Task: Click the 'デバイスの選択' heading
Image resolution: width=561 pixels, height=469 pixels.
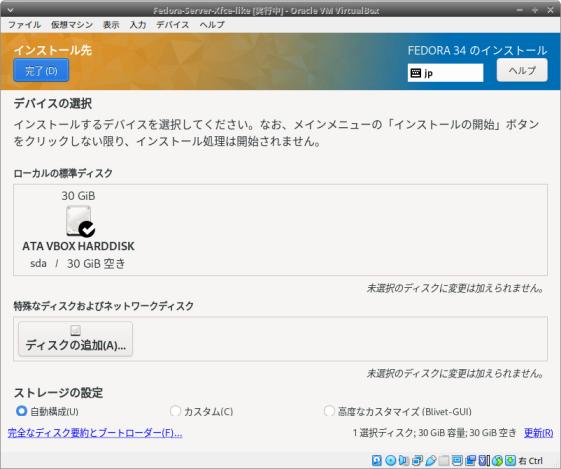Action: [53, 103]
